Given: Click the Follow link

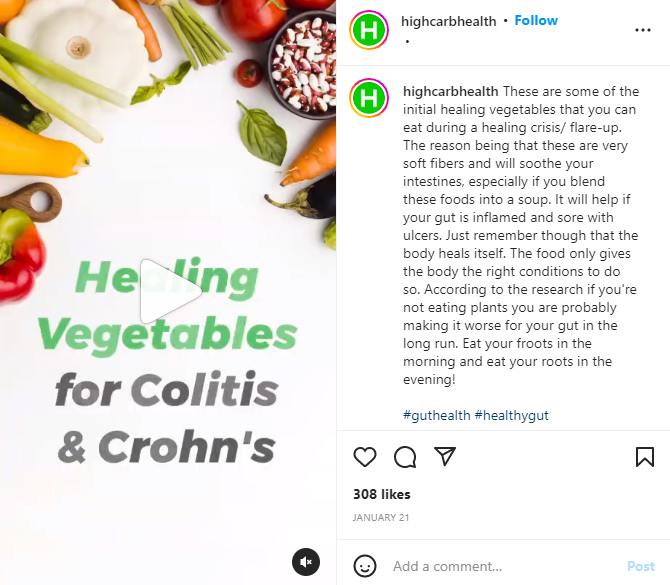Looking at the screenshot, I should 536,21.
